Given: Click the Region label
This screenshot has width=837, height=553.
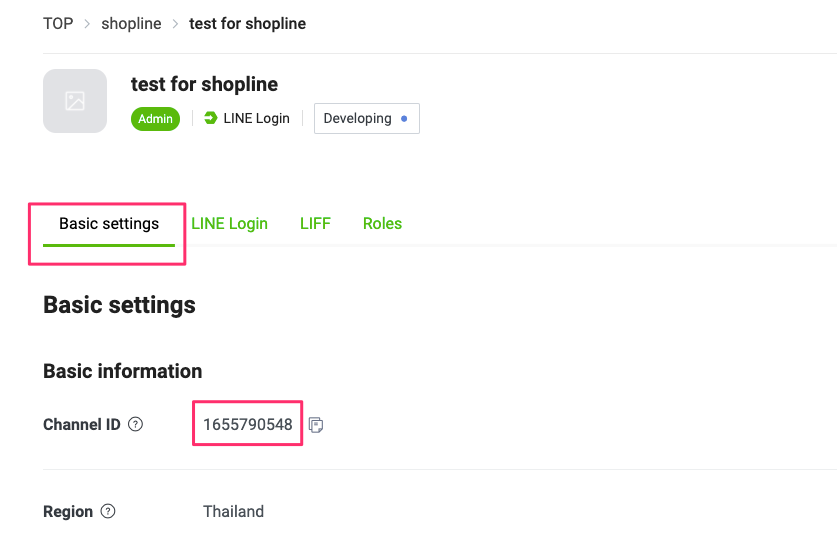Looking at the screenshot, I should 68,511.
